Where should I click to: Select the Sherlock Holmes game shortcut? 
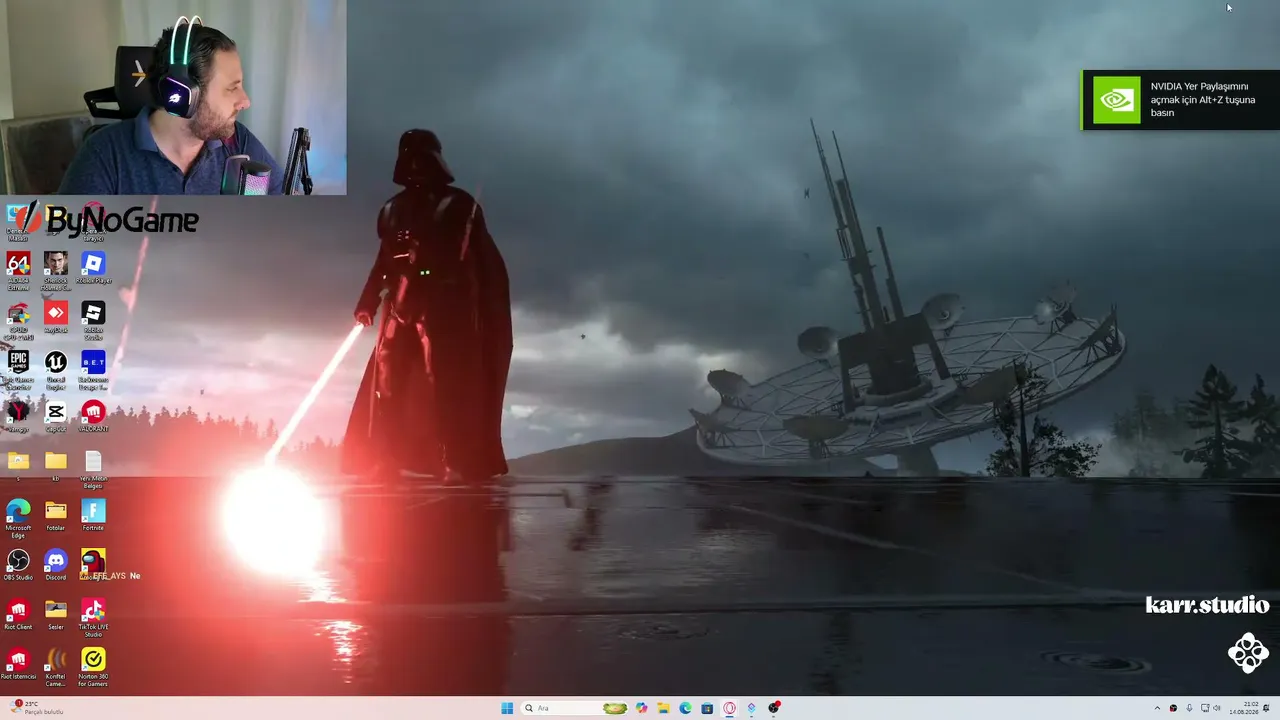pos(56,269)
